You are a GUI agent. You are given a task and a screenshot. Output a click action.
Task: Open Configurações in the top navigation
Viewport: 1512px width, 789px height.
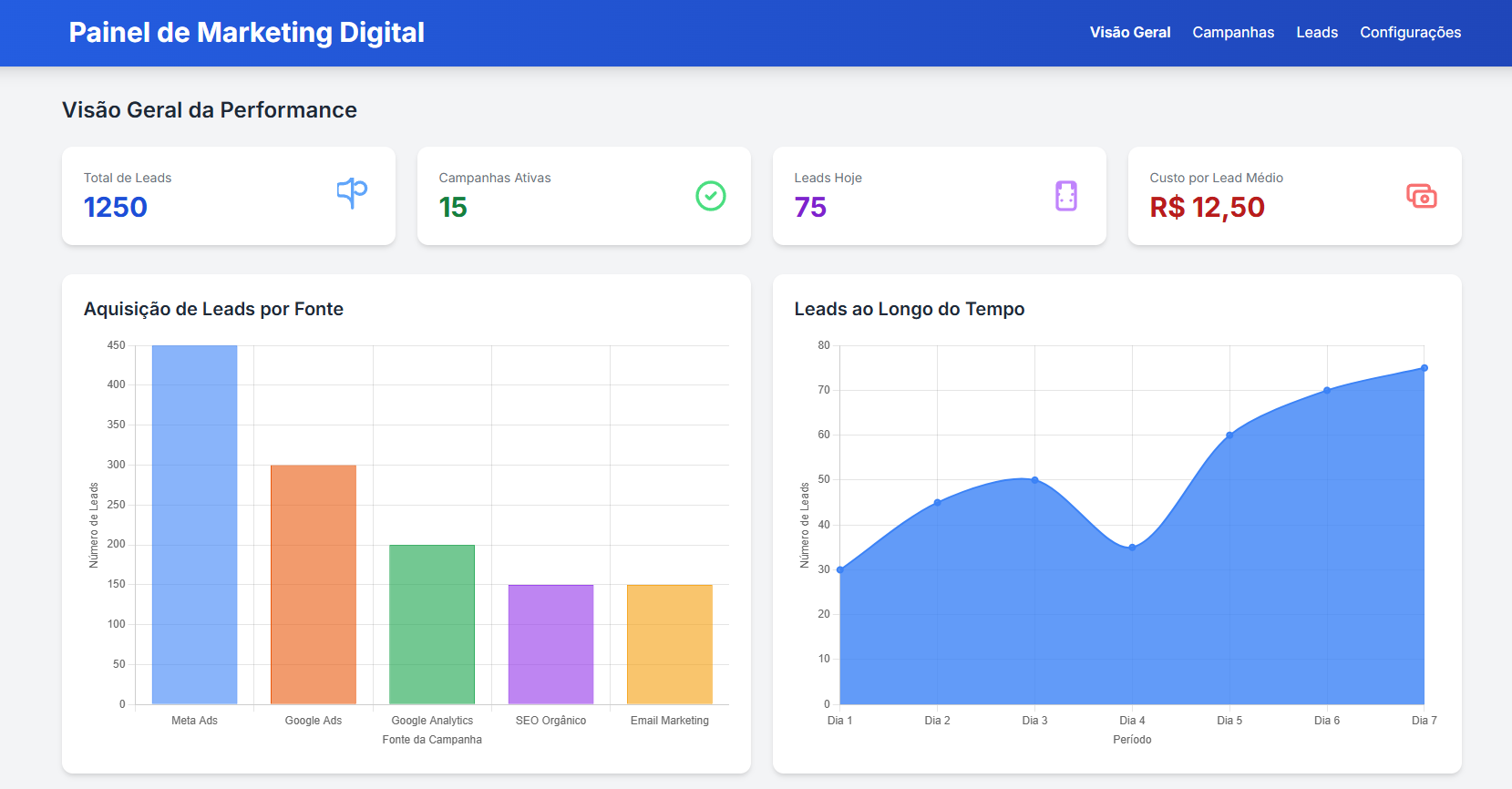click(1410, 33)
